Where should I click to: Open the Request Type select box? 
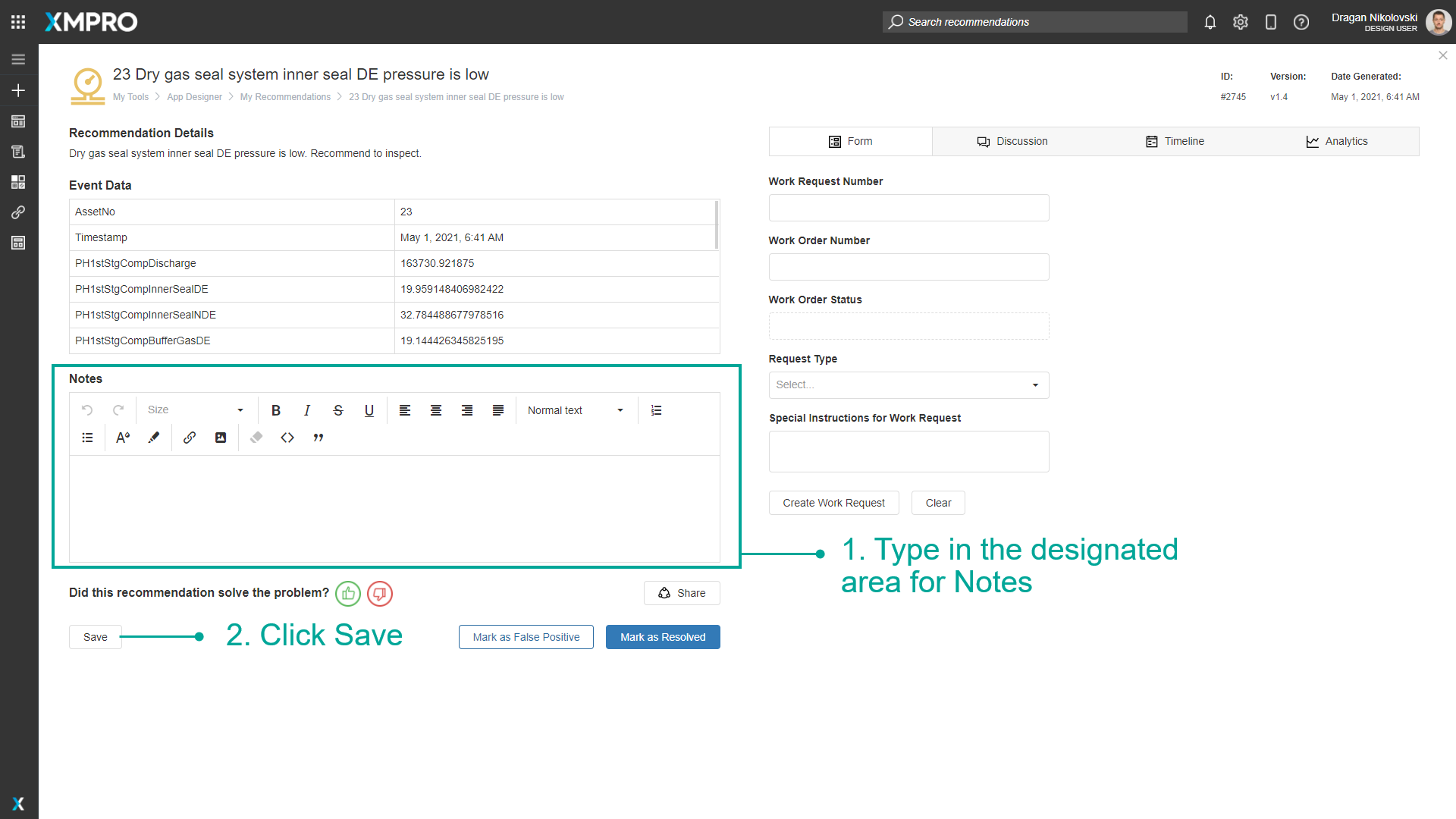[x=908, y=385]
